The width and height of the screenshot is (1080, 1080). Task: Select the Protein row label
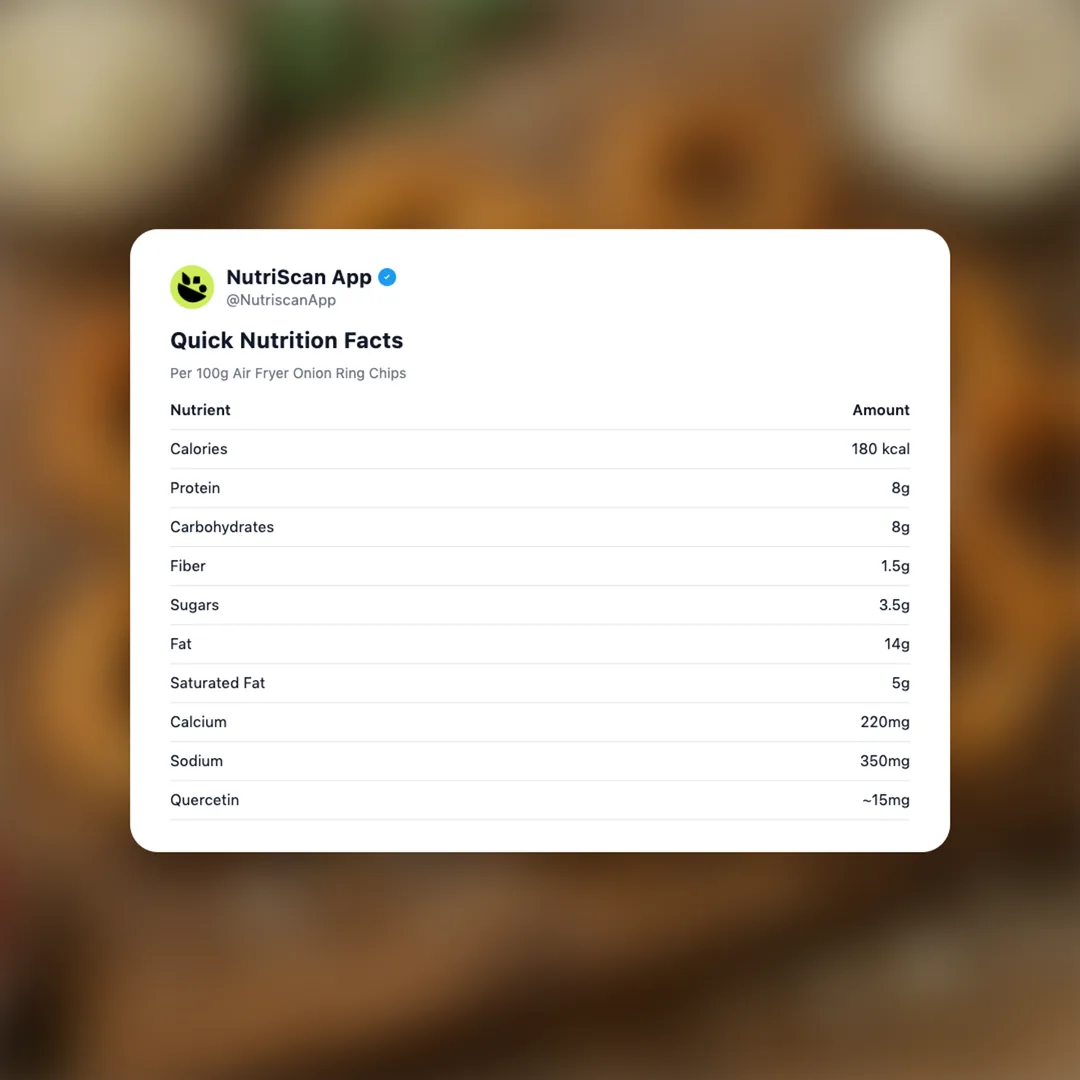(x=195, y=488)
